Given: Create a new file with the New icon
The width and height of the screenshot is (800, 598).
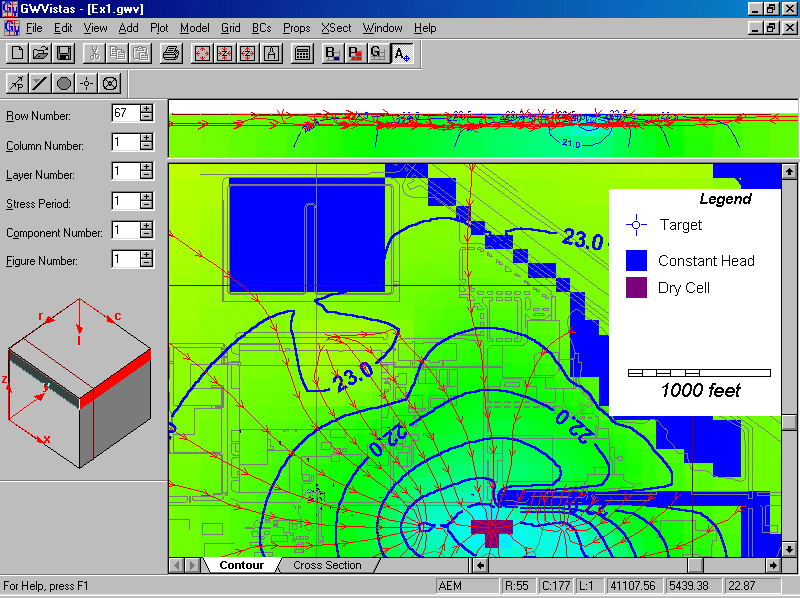Looking at the screenshot, I should click(17, 53).
